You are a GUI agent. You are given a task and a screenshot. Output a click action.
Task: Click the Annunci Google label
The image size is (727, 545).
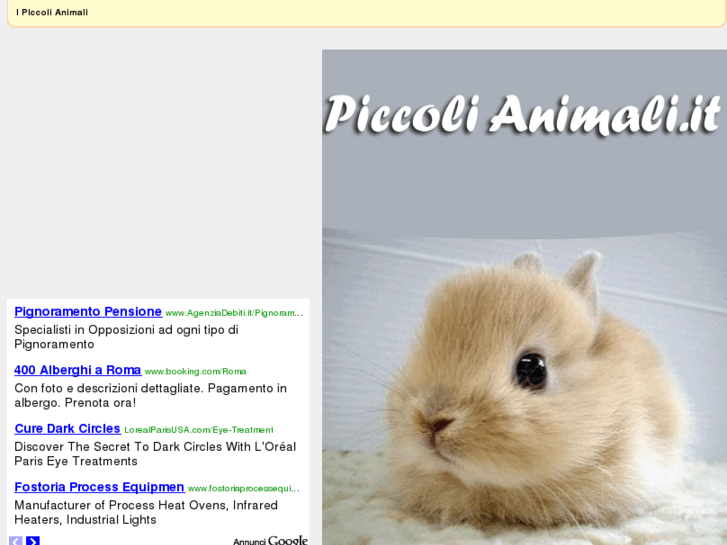click(270, 541)
